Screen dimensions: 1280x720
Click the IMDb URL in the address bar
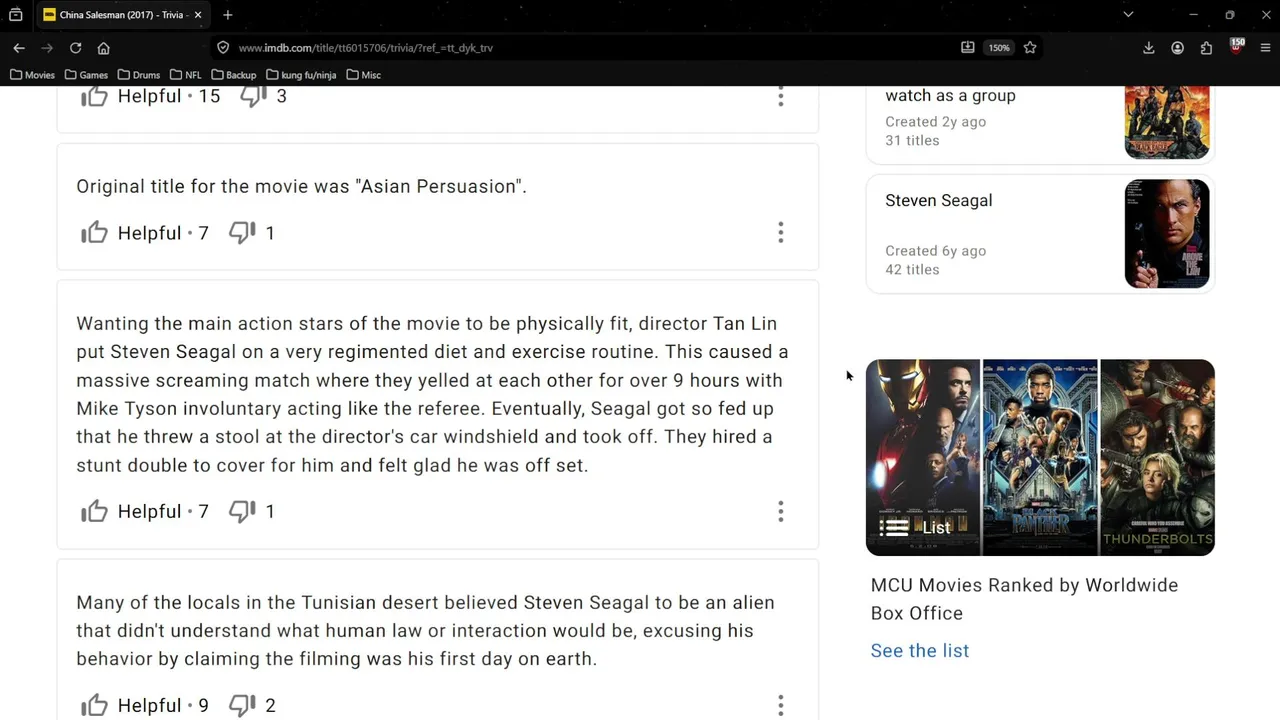coord(365,48)
